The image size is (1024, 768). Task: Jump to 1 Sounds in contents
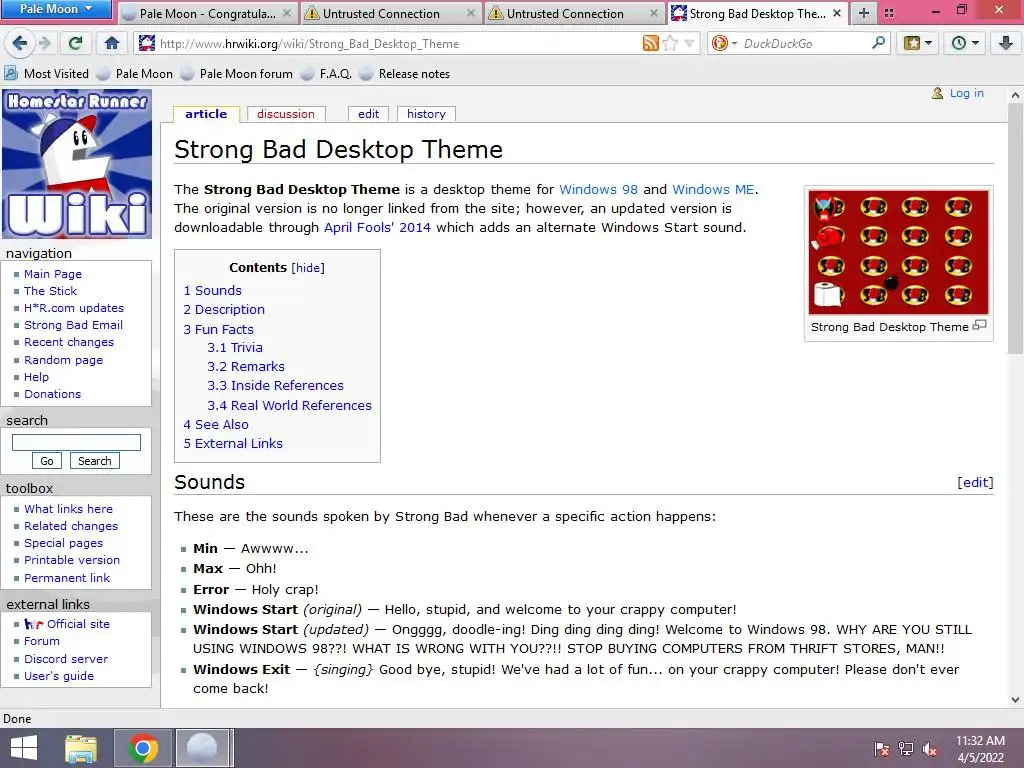213,291
